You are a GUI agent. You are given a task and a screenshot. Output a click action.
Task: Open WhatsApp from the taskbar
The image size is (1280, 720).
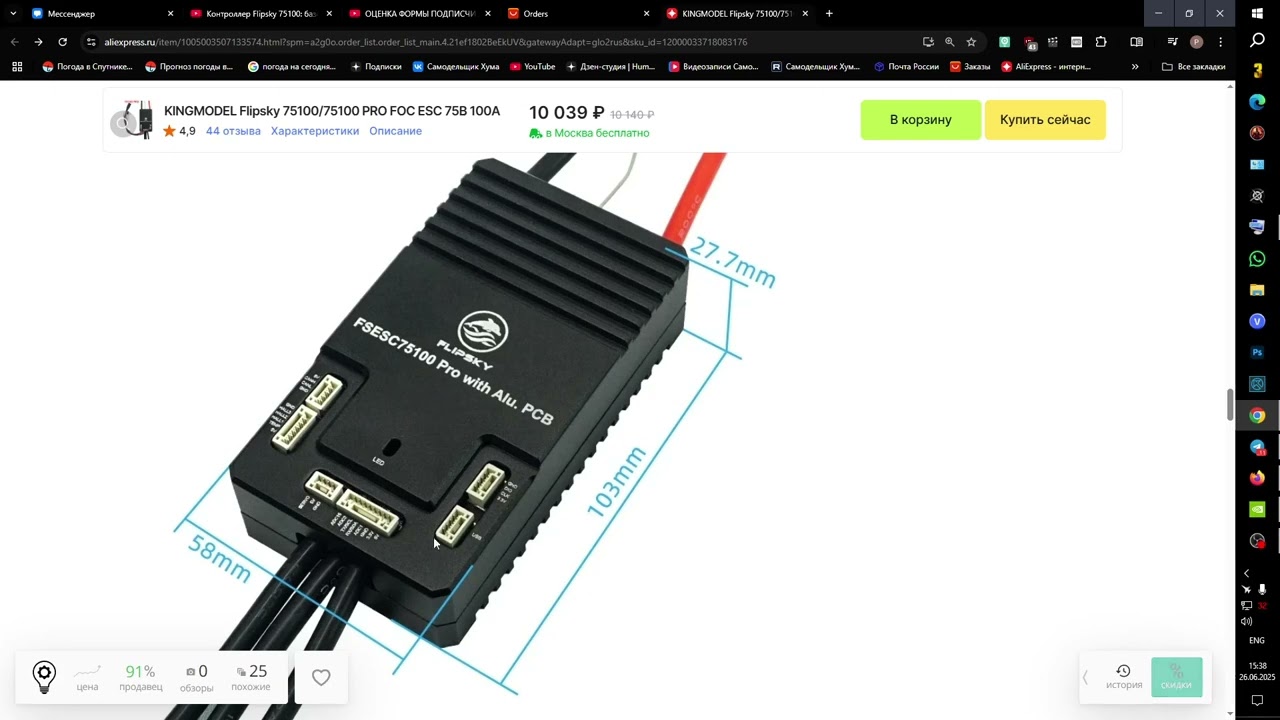coord(1257,259)
